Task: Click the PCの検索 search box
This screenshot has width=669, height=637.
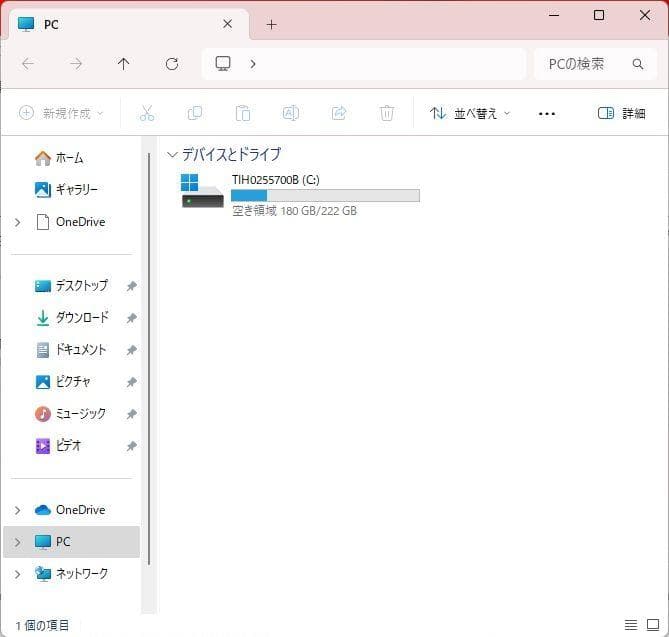Action: (x=596, y=64)
